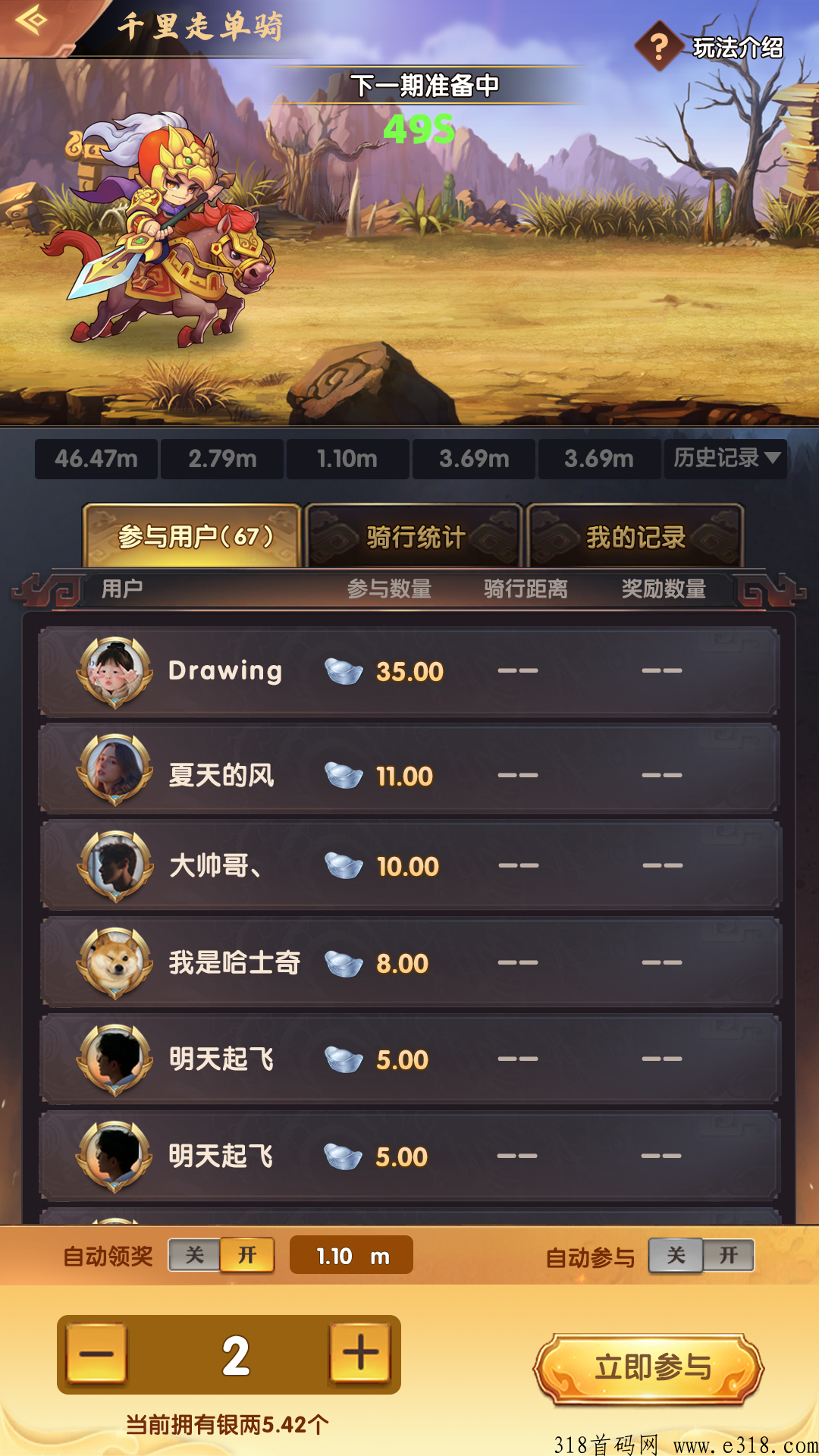Turn 自动参与 to 开
This screenshot has height=1456, width=819.
point(728,1256)
